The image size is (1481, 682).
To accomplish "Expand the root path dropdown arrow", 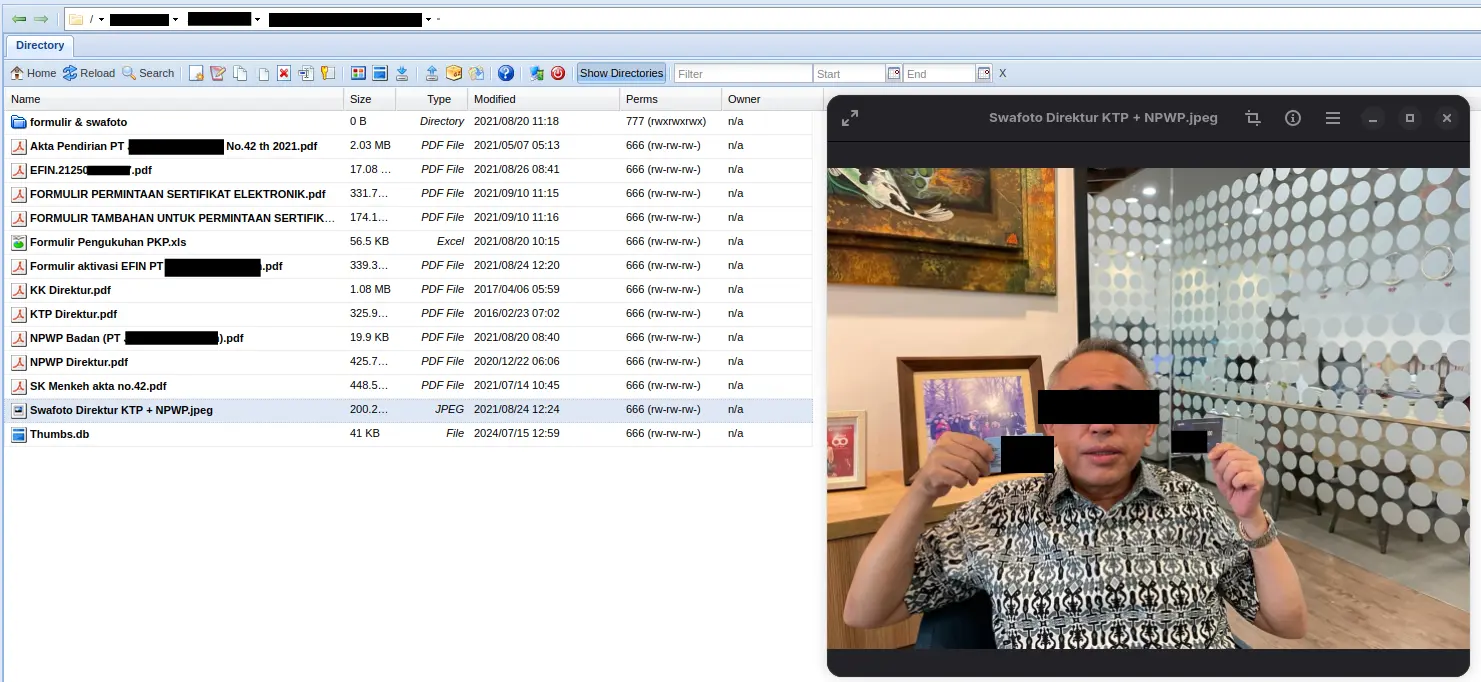I will tap(101, 20).
